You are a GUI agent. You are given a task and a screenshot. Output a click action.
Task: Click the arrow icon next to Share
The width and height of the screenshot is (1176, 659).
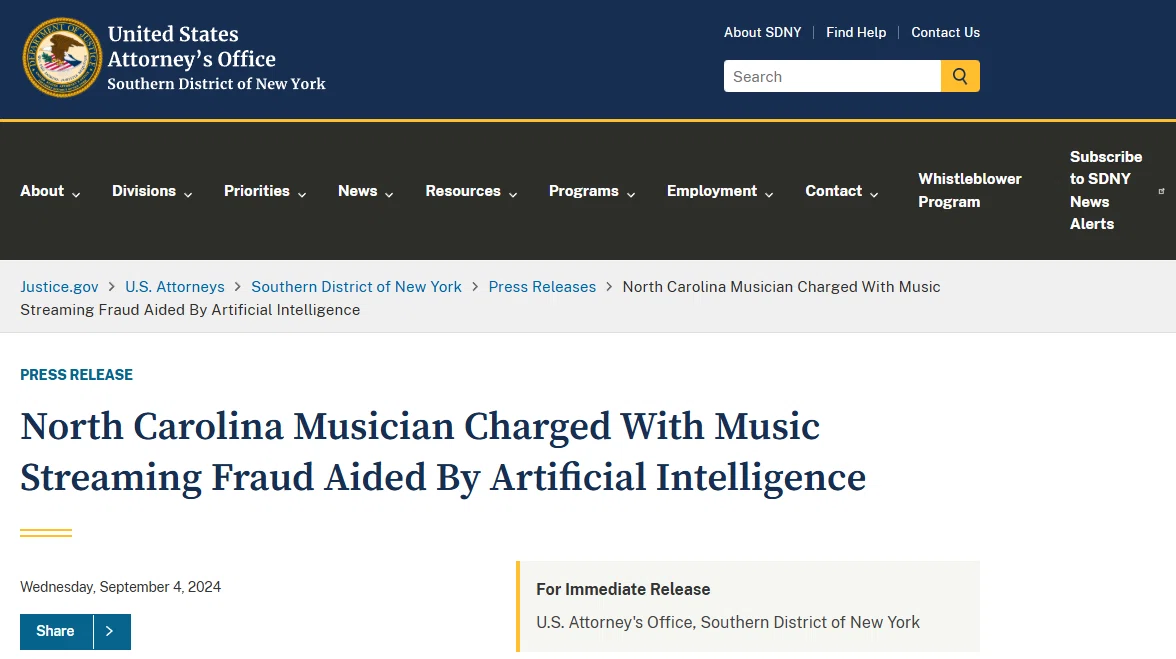click(110, 631)
